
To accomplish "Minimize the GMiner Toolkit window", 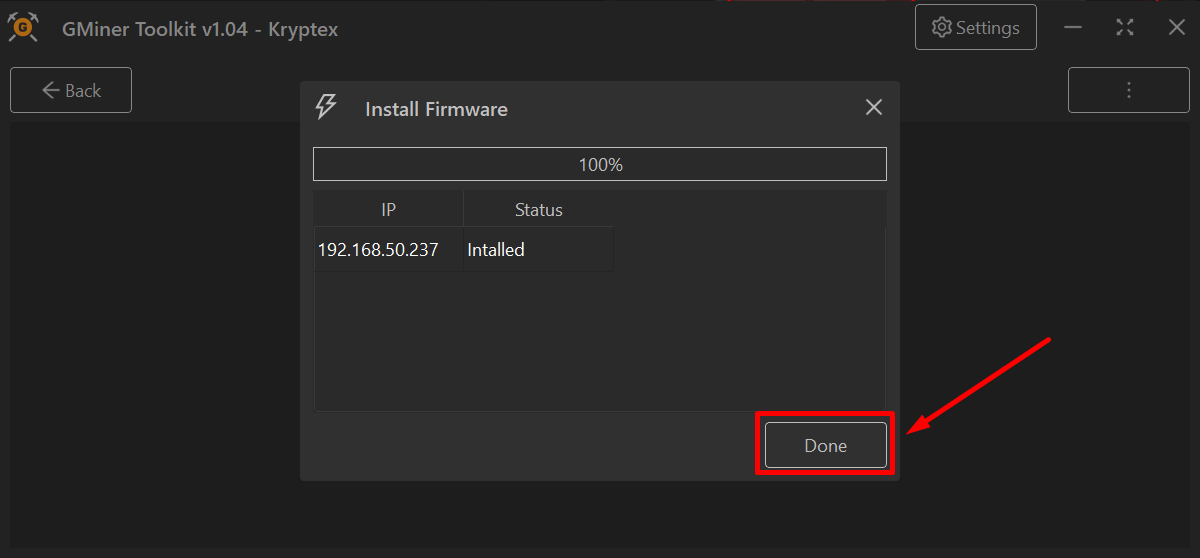I will [x=1073, y=28].
